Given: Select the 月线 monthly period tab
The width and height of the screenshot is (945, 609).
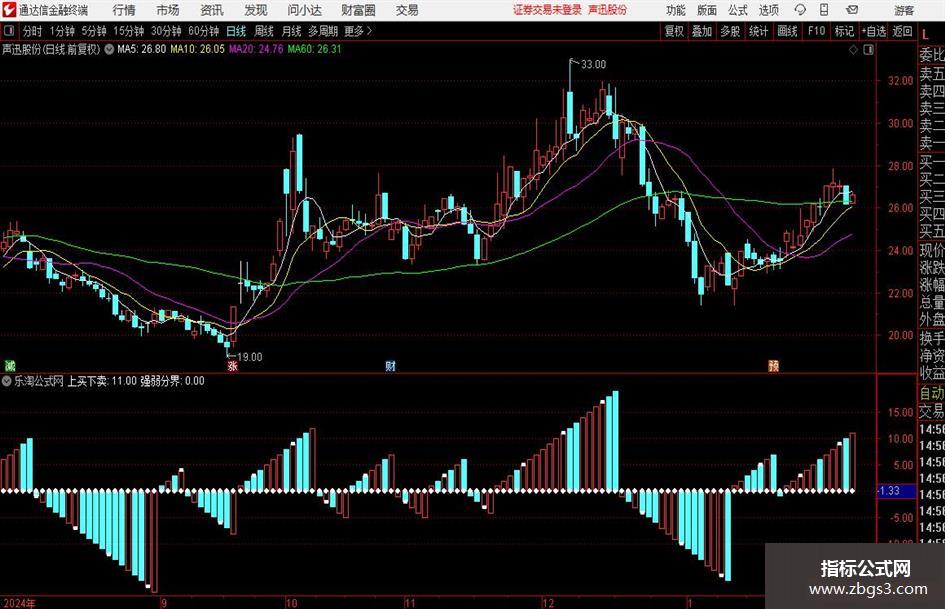Looking at the screenshot, I should pyautogui.click(x=292, y=31).
